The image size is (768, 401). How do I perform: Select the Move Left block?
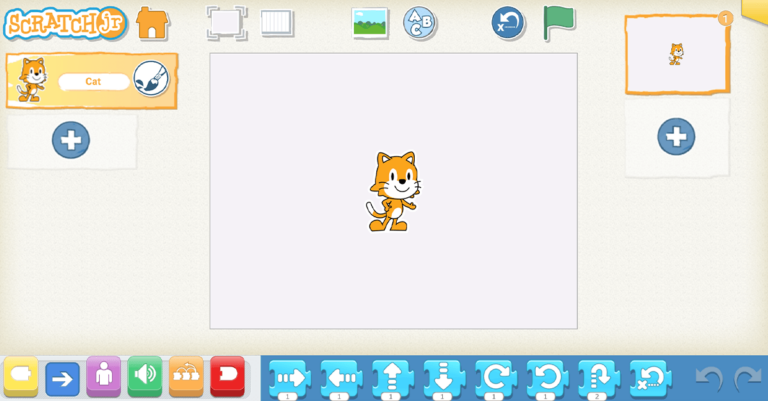[341, 379]
